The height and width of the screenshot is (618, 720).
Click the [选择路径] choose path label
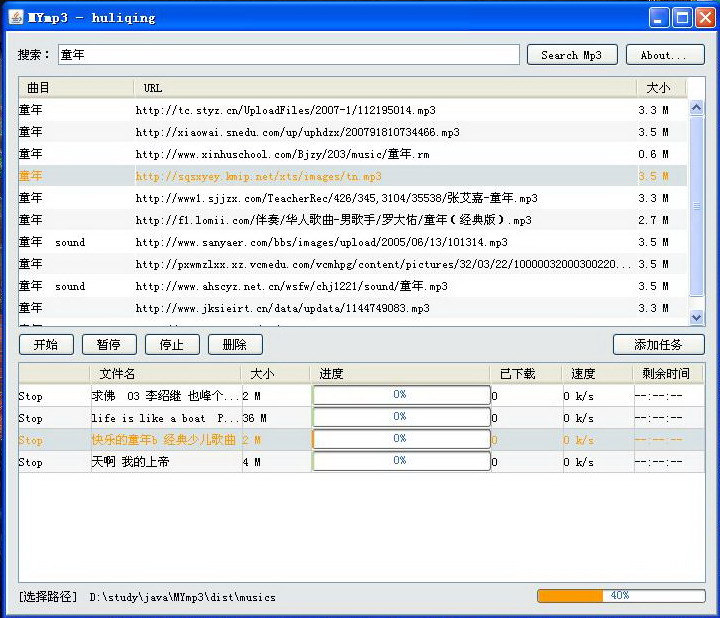[x=48, y=596]
